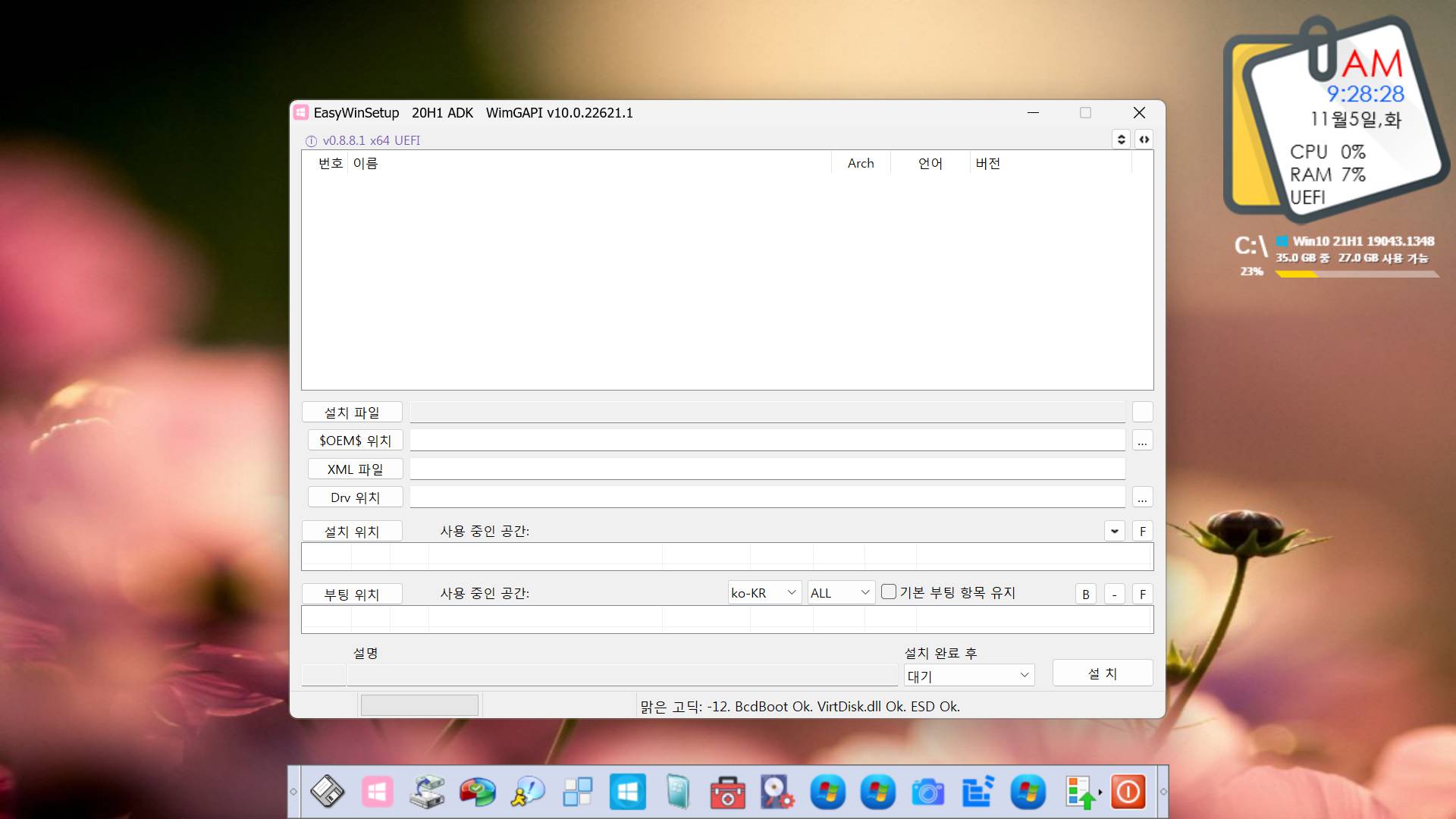Click the XML 파일 button
The height and width of the screenshot is (819, 1456).
pyautogui.click(x=355, y=469)
